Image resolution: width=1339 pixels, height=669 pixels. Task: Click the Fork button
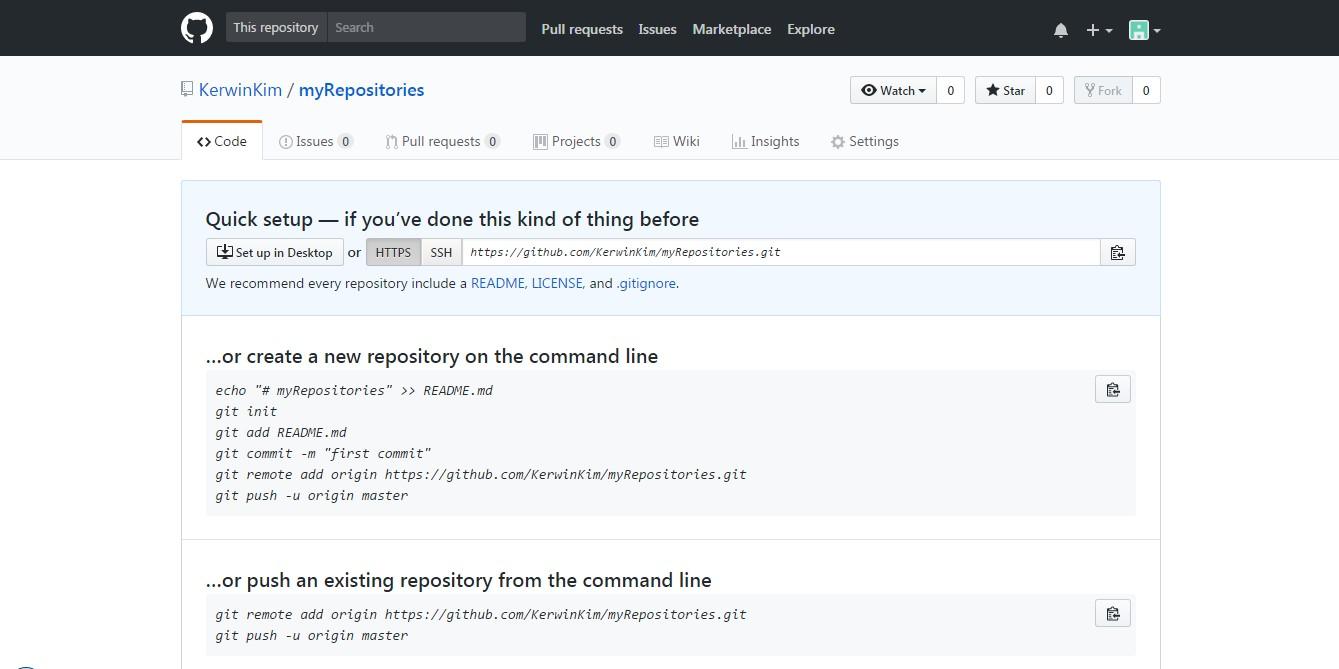coord(1103,90)
